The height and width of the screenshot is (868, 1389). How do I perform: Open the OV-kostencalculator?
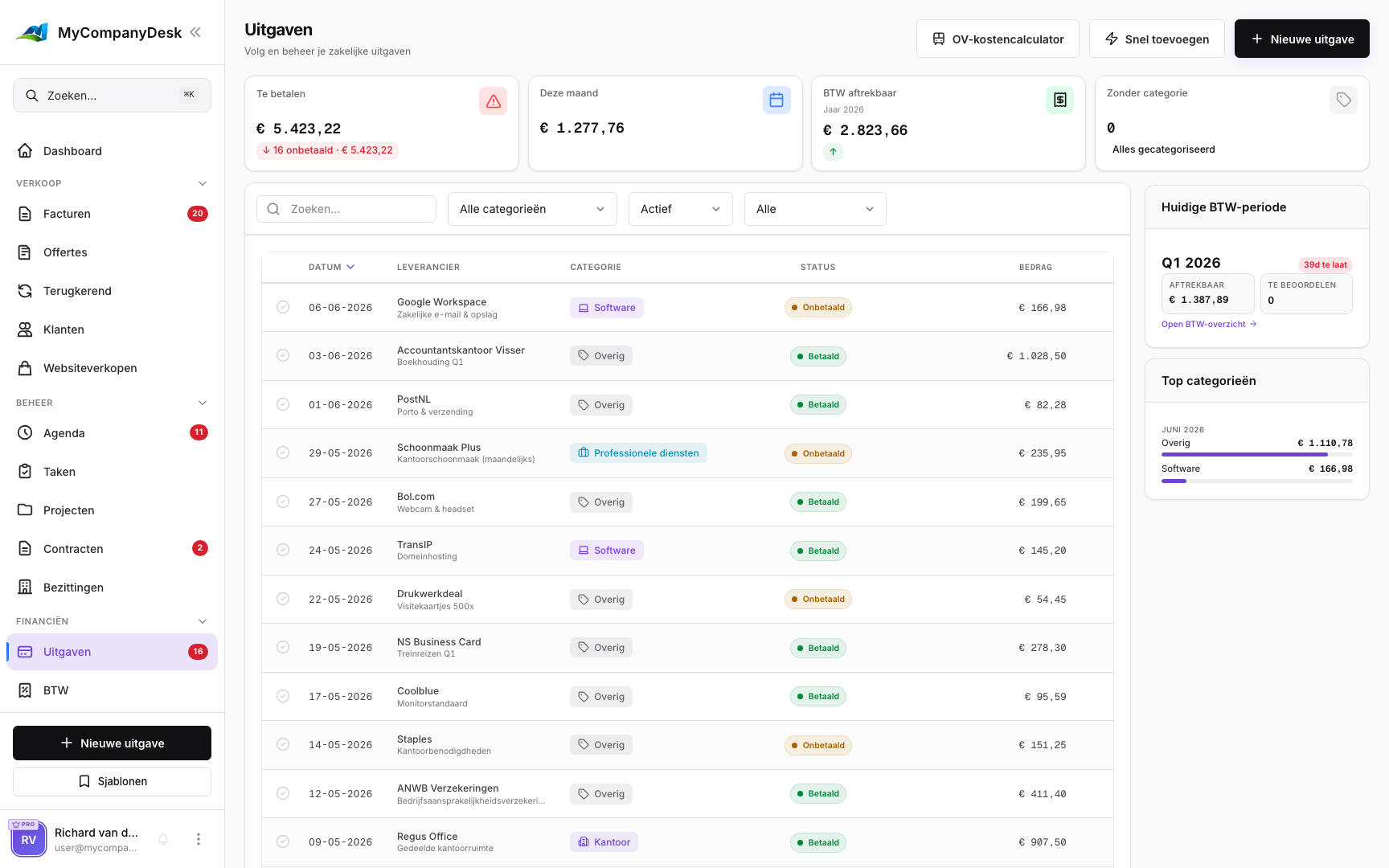[x=998, y=39]
